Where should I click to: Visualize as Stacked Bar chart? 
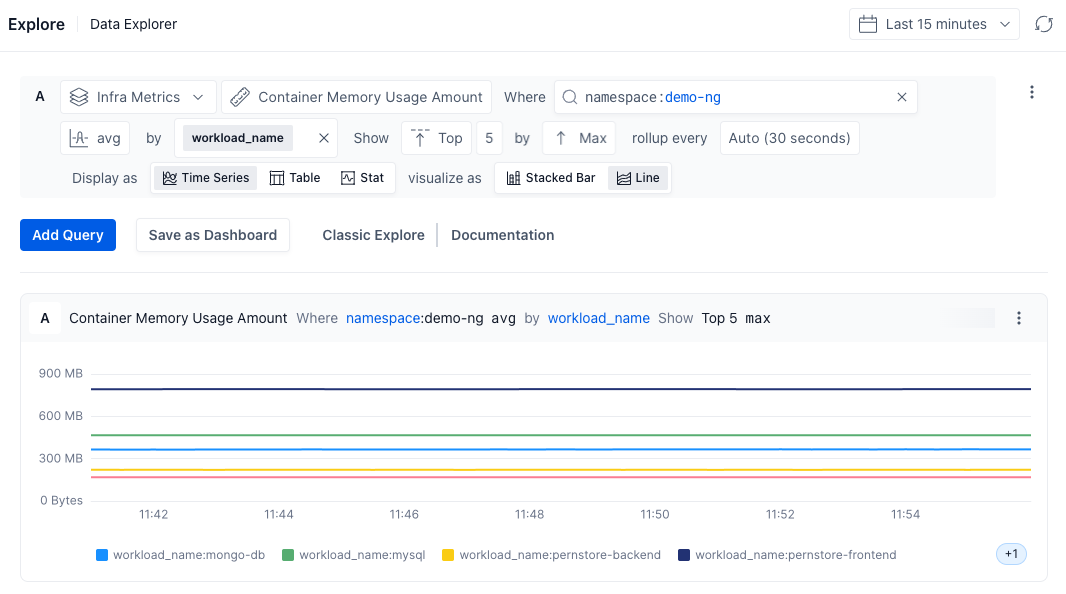[x=551, y=178]
